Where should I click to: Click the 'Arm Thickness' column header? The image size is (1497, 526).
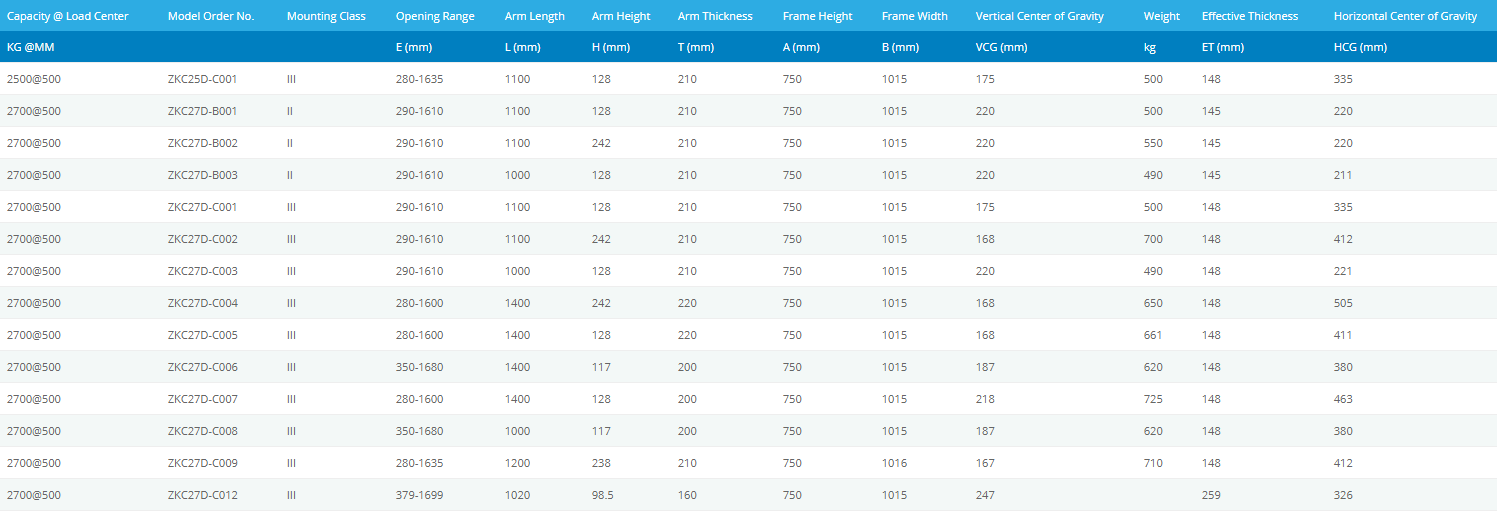pyautogui.click(x=715, y=16)
